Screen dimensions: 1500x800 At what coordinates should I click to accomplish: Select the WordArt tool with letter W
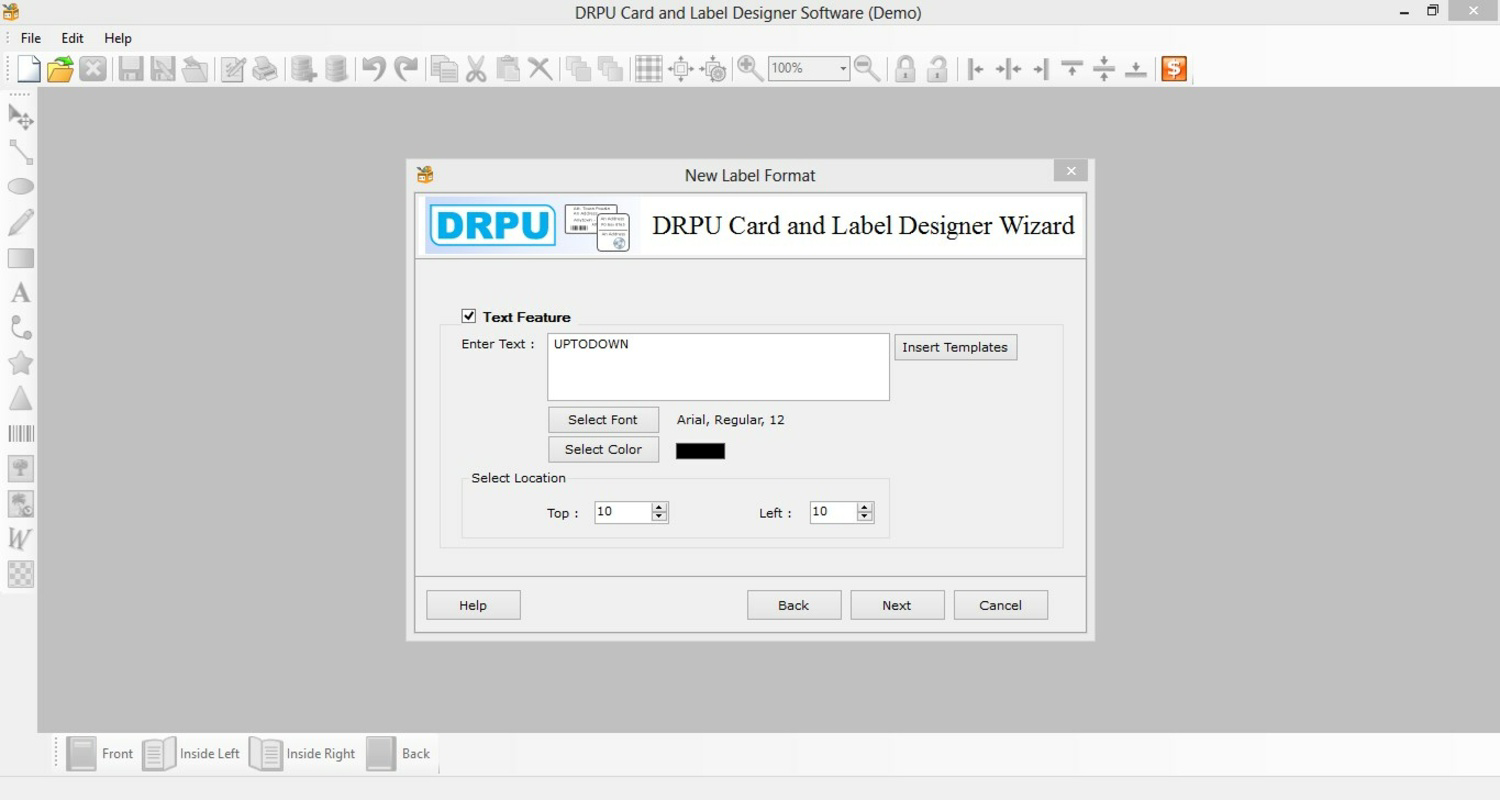point(21,539)
